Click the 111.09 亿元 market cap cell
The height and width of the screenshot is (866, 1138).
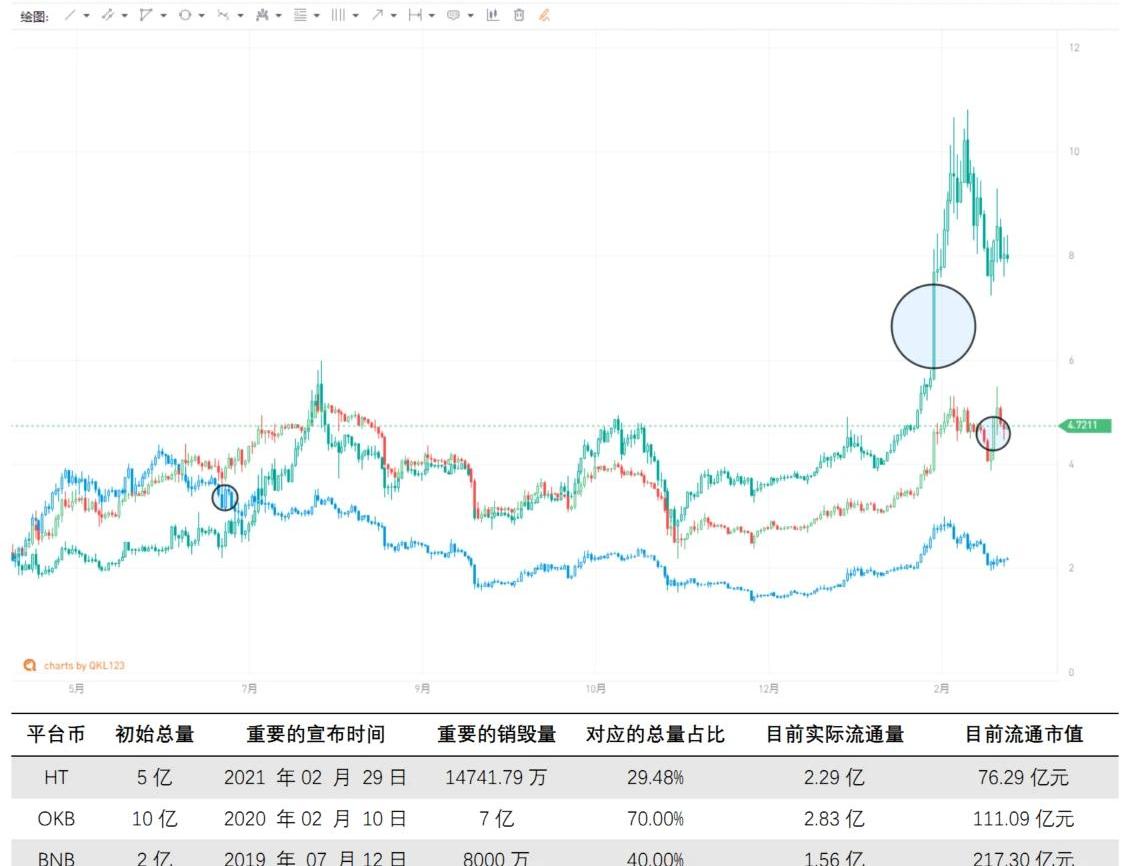[x=1024, y=819]
